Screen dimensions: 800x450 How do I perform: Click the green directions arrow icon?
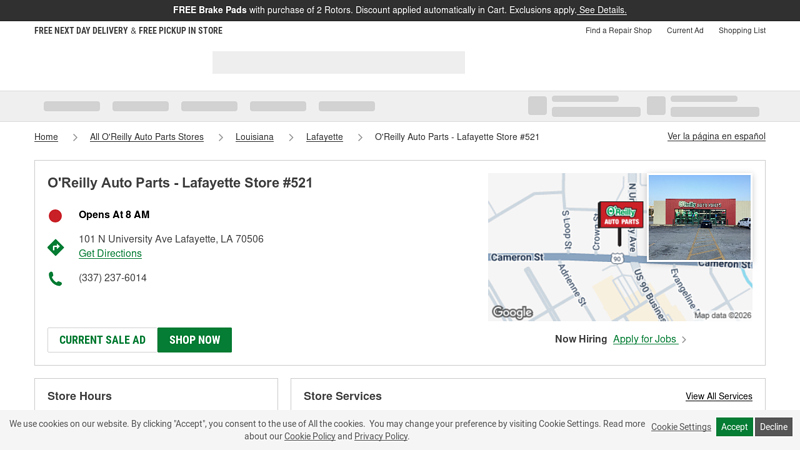coord(56,247)
